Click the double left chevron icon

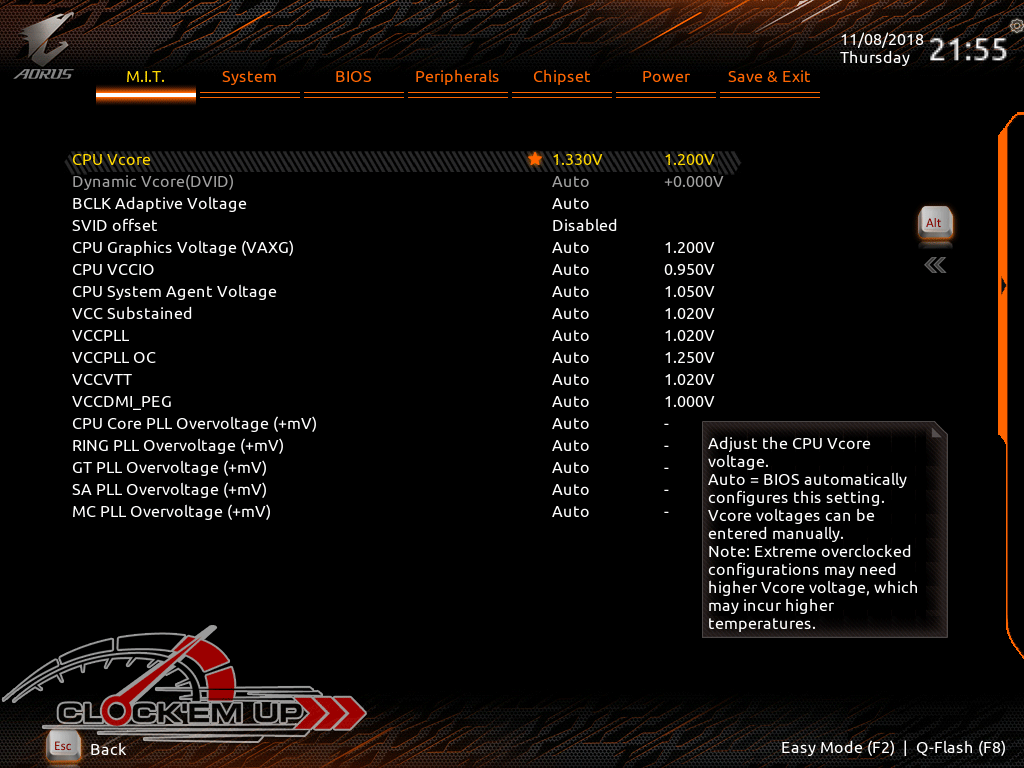point(935,265)
